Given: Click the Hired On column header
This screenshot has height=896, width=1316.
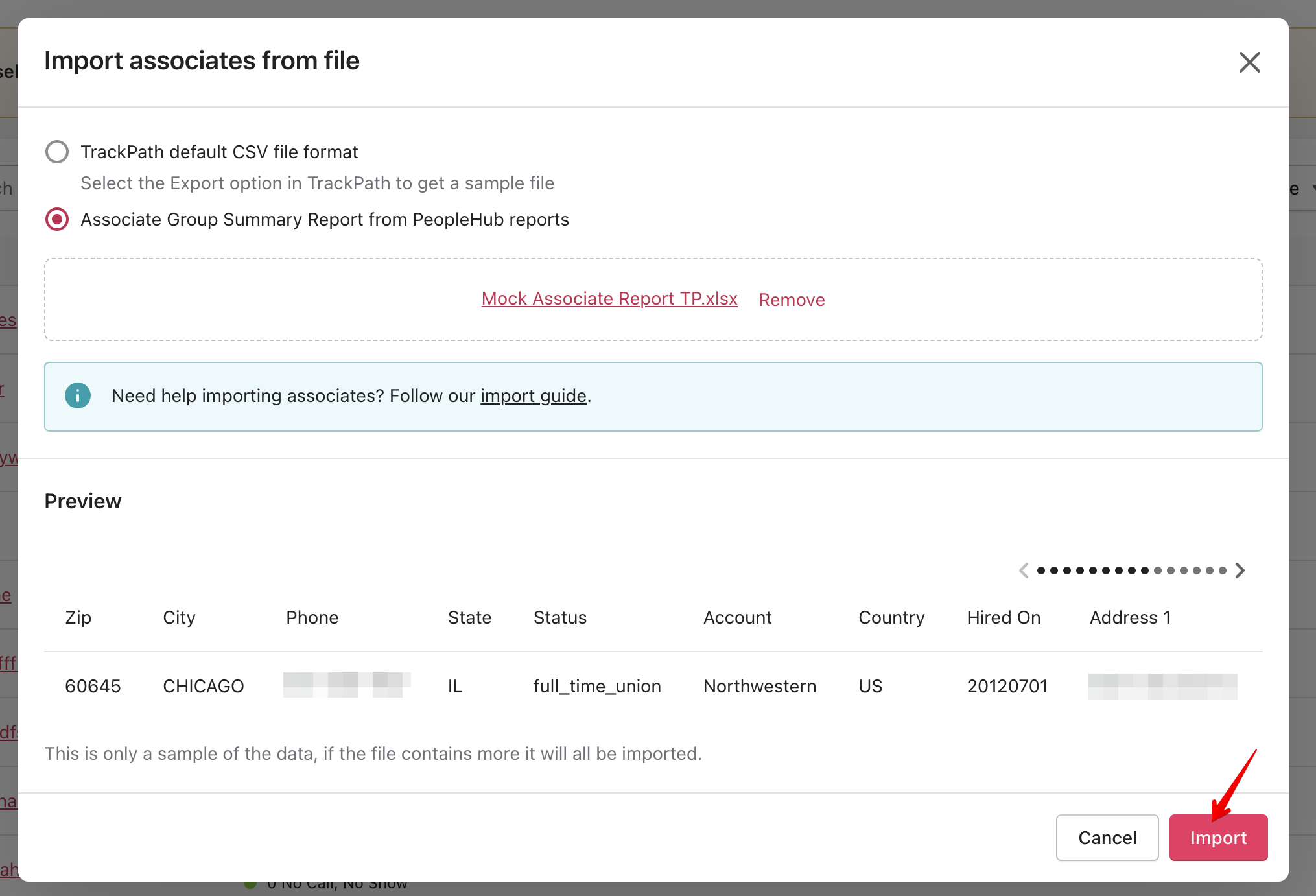Looking at the screenshot, I should tap(1004, 617).
